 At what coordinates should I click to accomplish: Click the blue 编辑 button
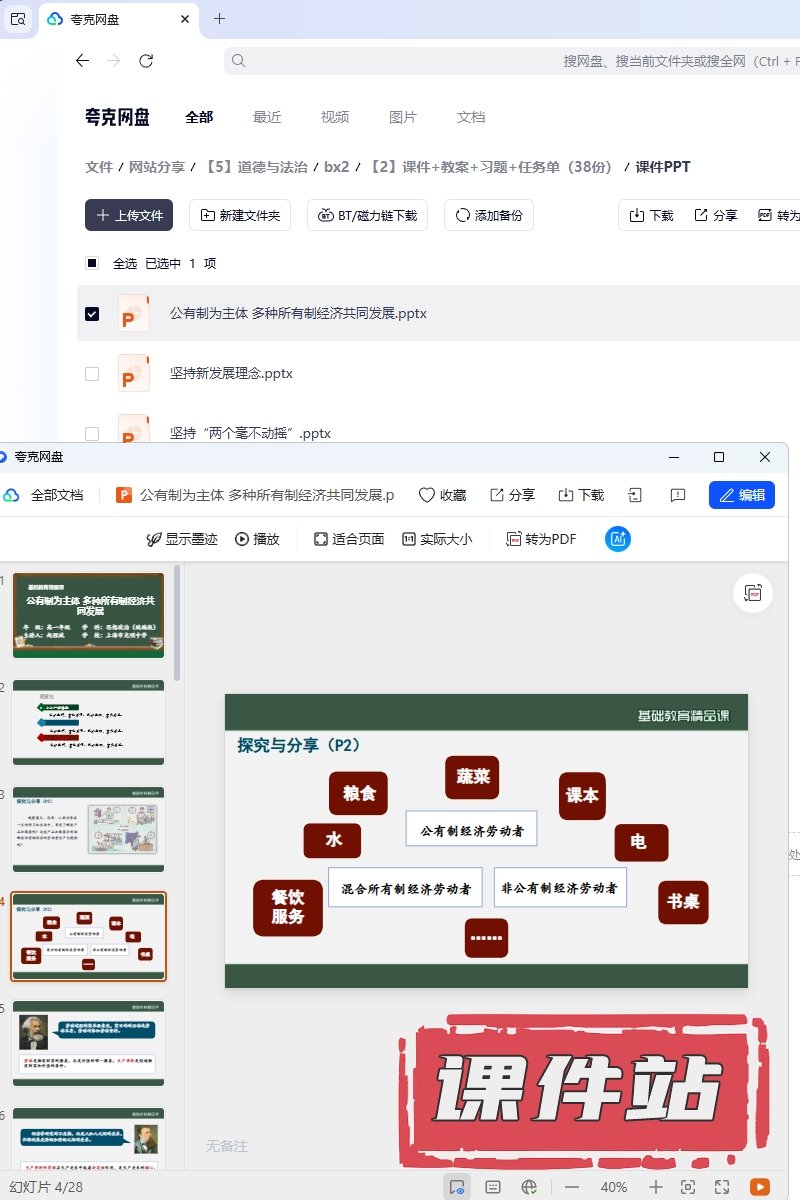coord(741,495)
